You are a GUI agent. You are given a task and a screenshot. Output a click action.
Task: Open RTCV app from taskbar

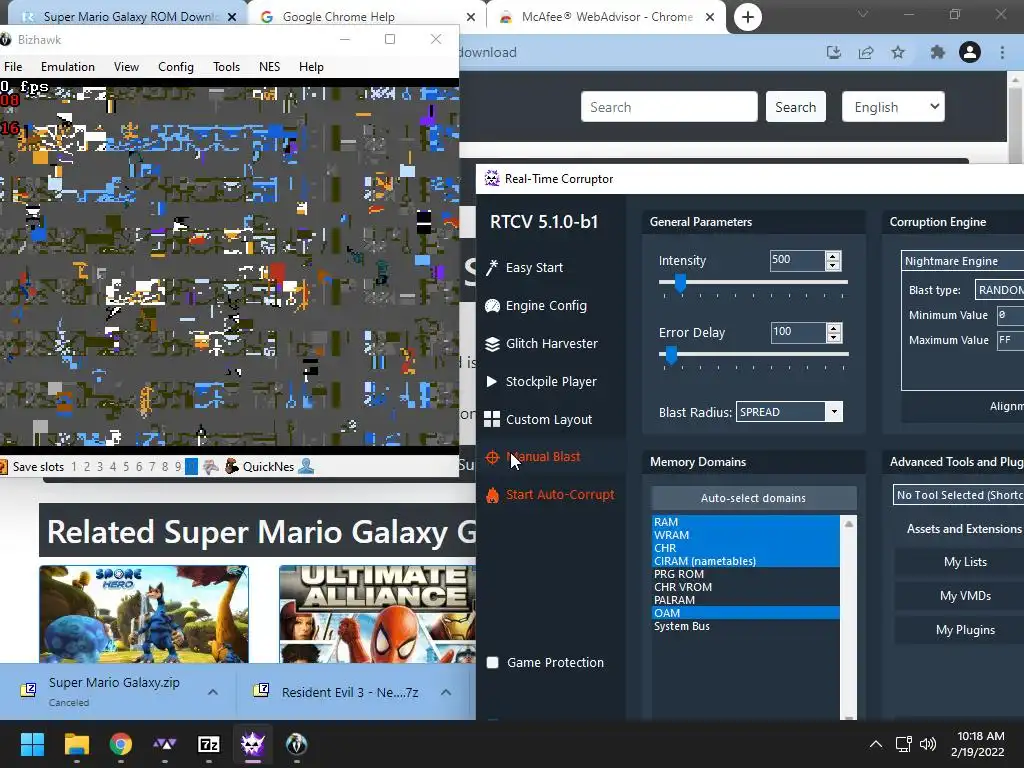(253, 744)
